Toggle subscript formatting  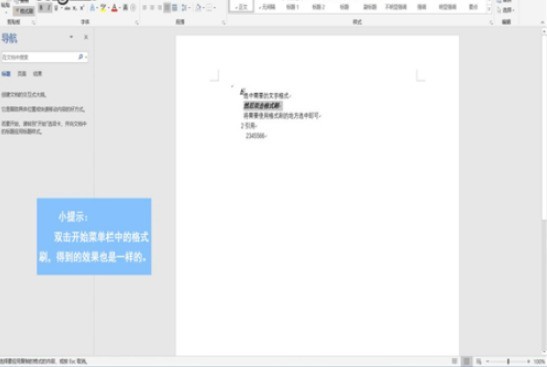75,8
